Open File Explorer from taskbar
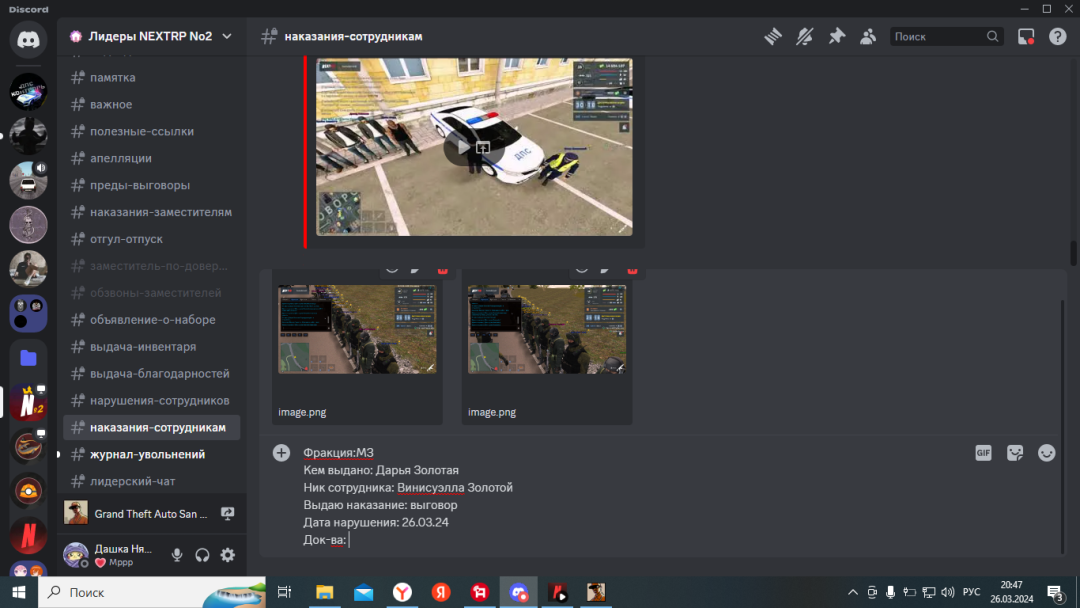 pyautogui.click(x=324, y=592)
